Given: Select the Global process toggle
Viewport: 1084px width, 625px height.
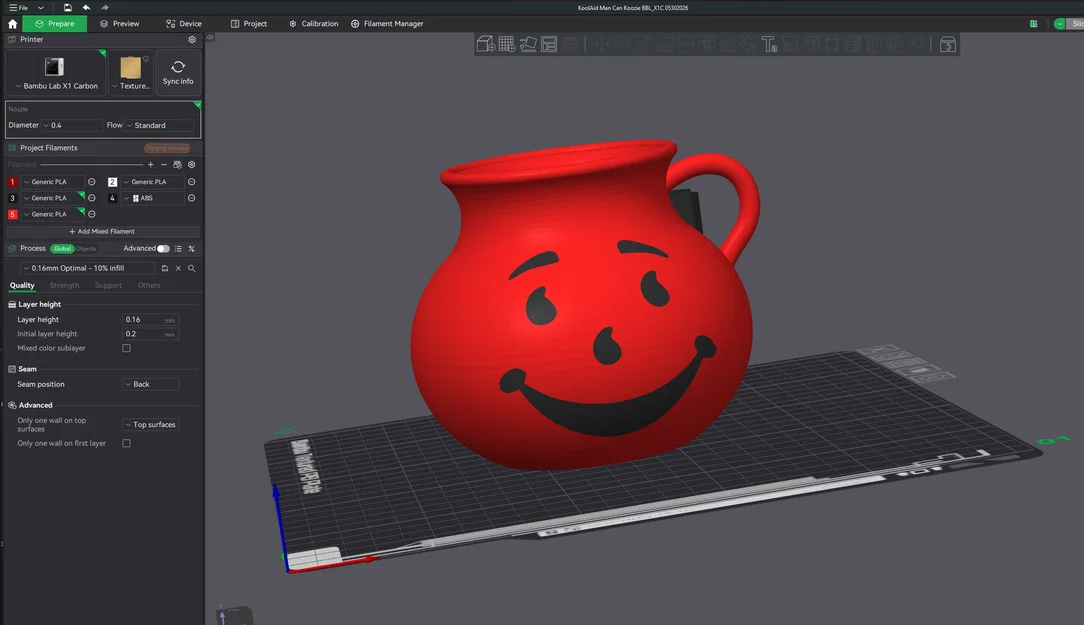Looking at the screenshot, I should [x=62, y=249].
